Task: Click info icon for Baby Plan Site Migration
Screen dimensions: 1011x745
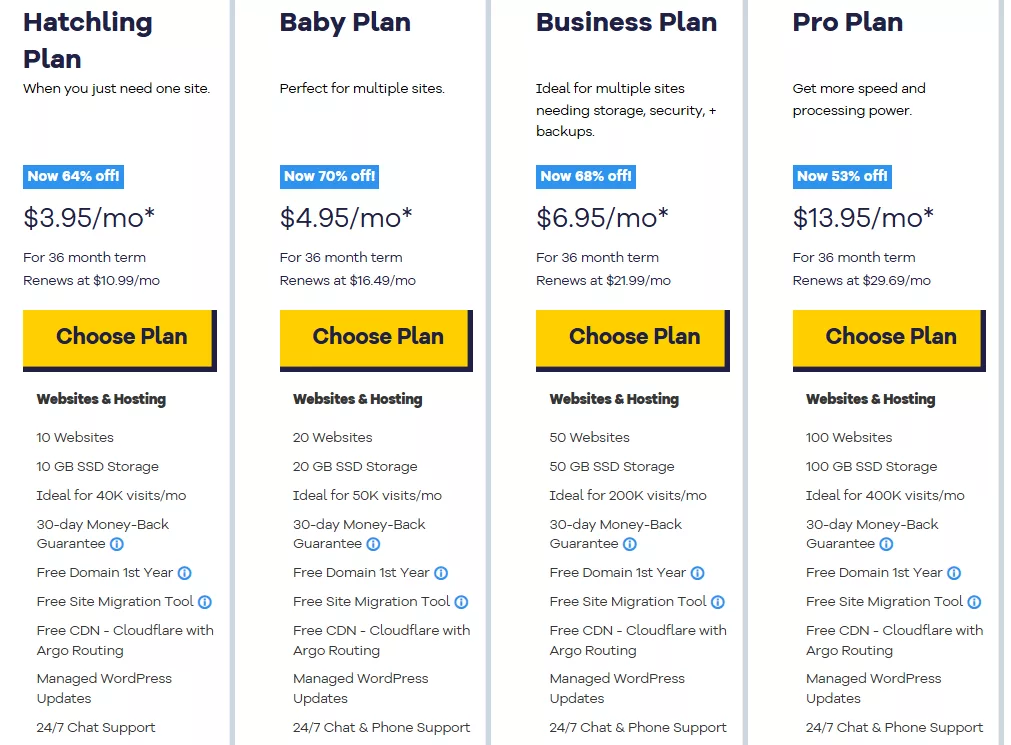Action: (x=461, y=602)
